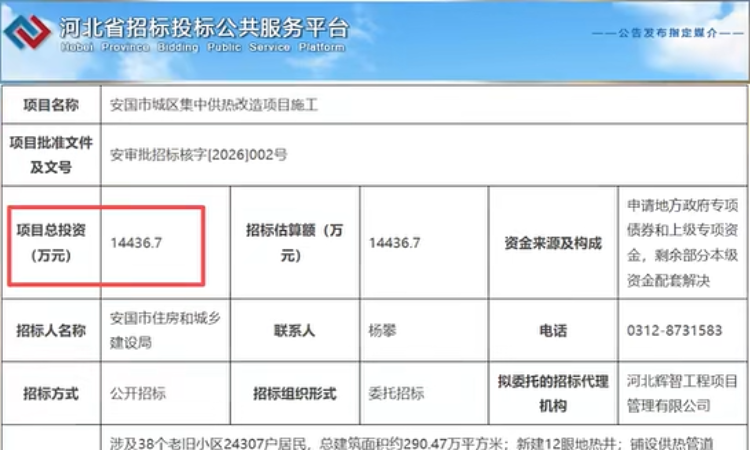This screenshot has height=450, width=750.
Task: Select the 安国市城区集中供热改造项目施工 project name
Action: (214, 105)
